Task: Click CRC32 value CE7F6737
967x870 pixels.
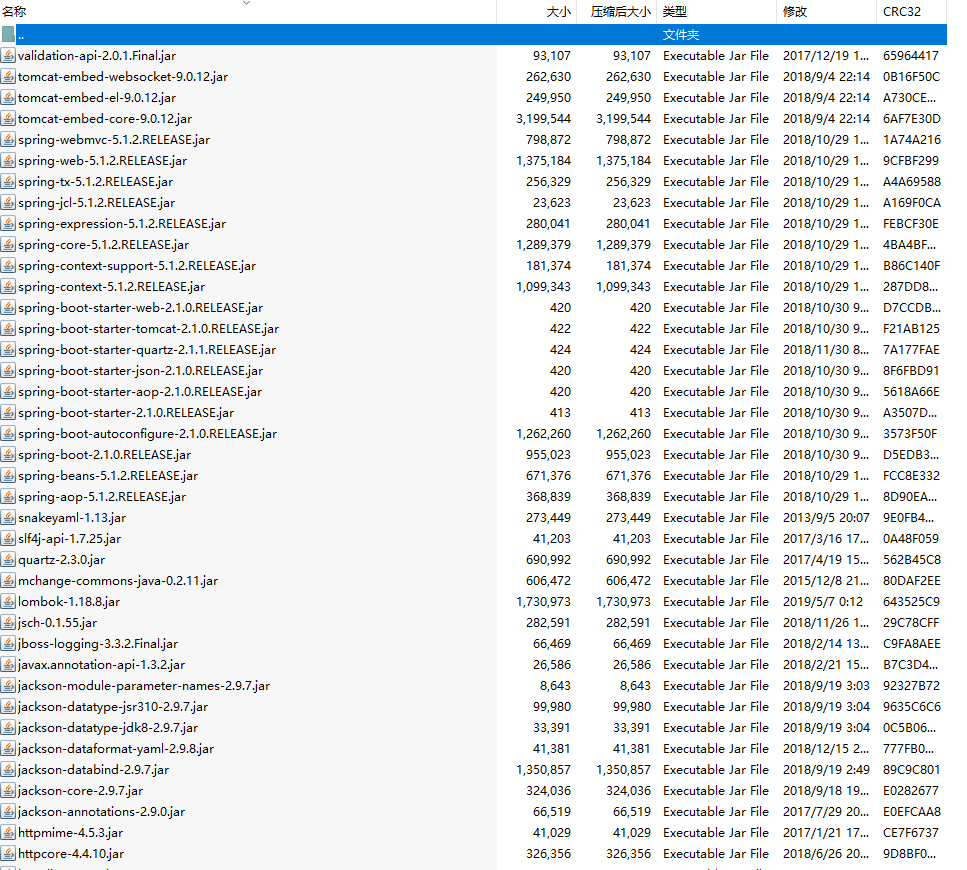Action: coord(911,832)
